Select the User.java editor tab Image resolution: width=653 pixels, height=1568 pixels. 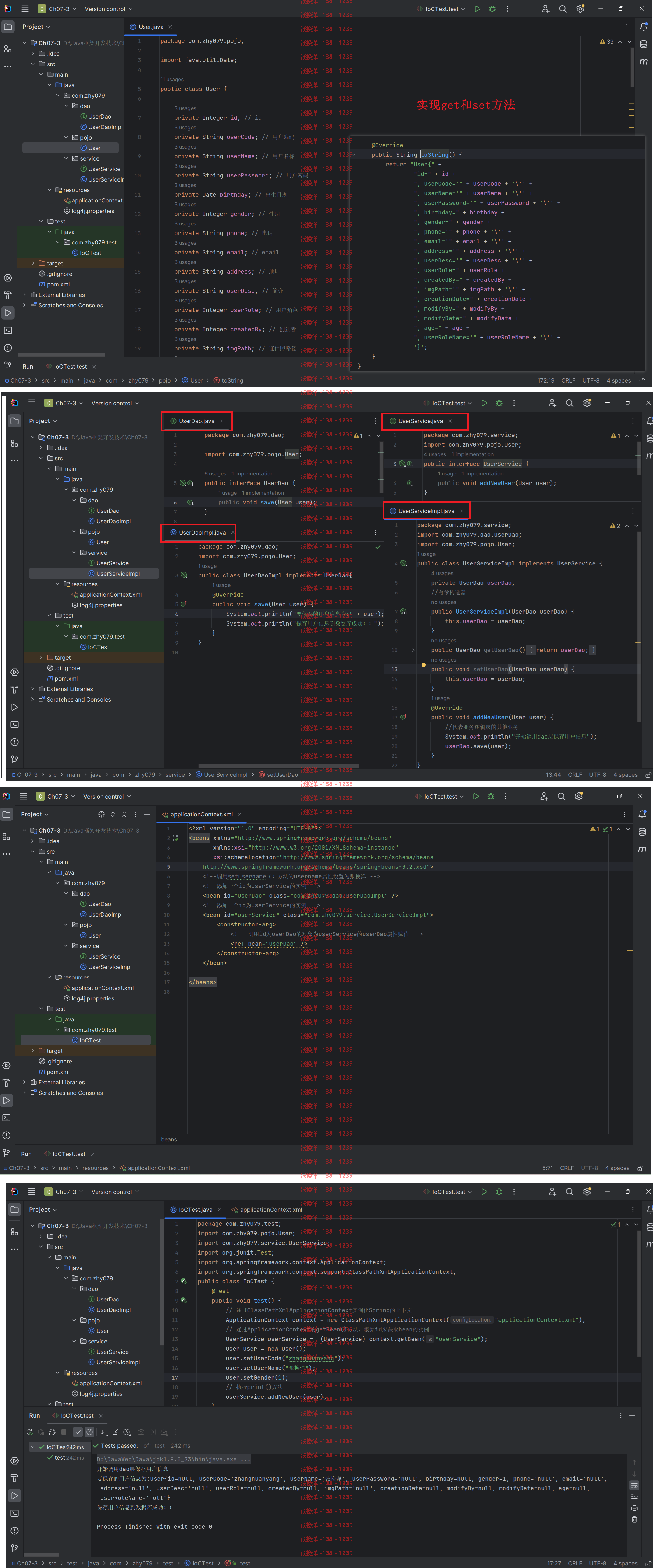point(150,27)
